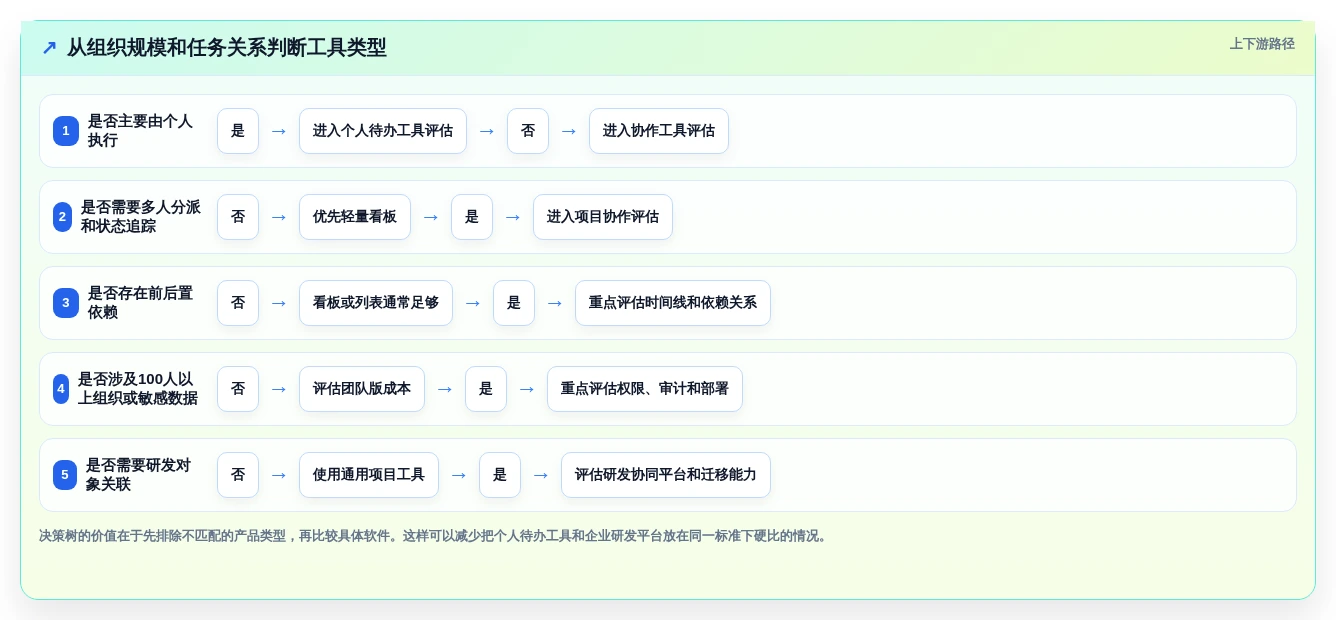Click the 重点评估权限、审计和部署 box
The image size is (1336, 620).
point(645,389)
